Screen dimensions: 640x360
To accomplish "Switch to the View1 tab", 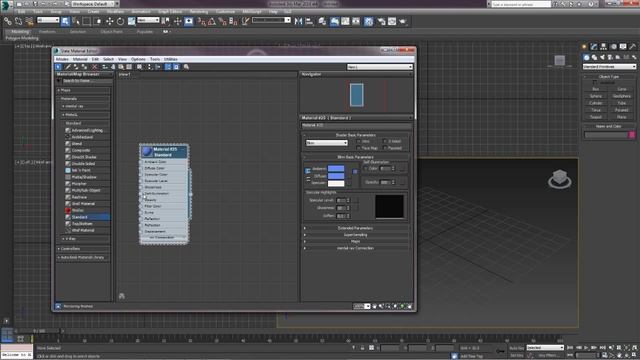I will 124,75.
